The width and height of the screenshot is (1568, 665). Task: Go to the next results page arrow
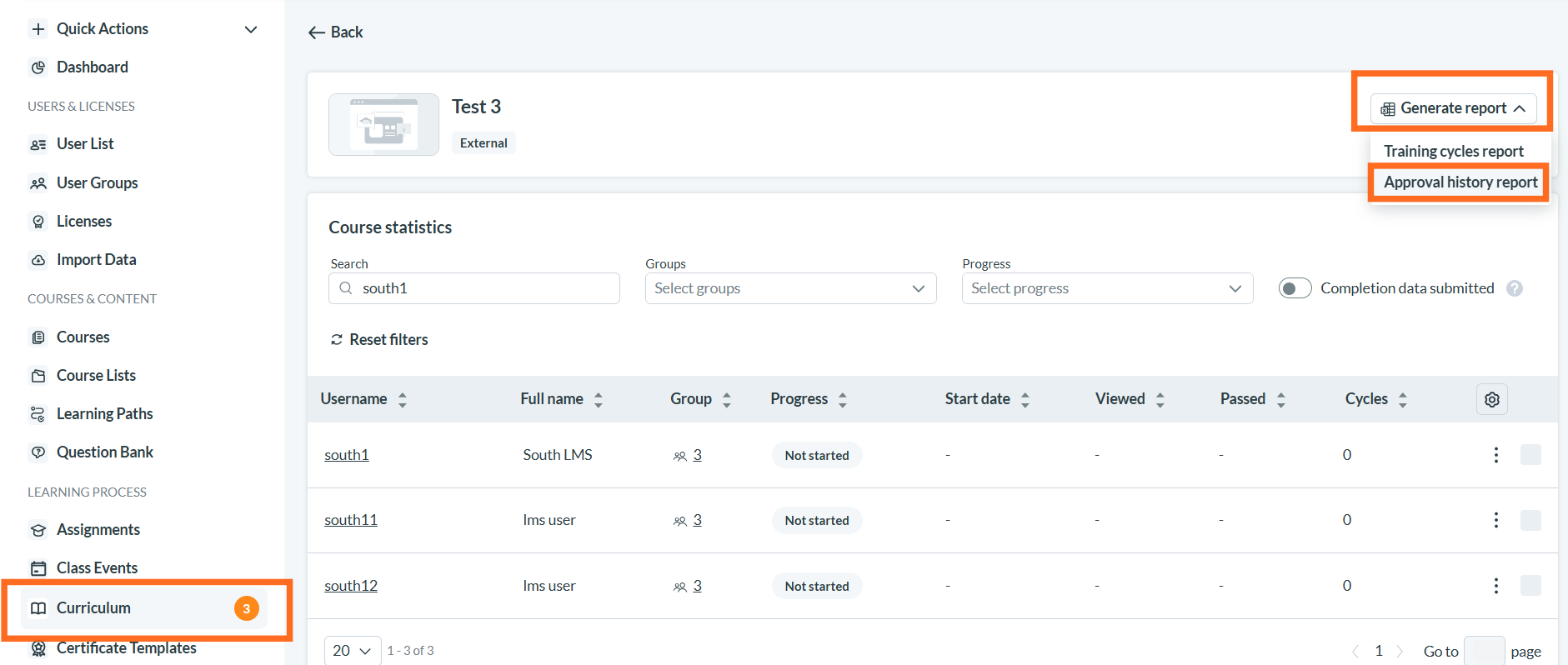[1400, 652]
